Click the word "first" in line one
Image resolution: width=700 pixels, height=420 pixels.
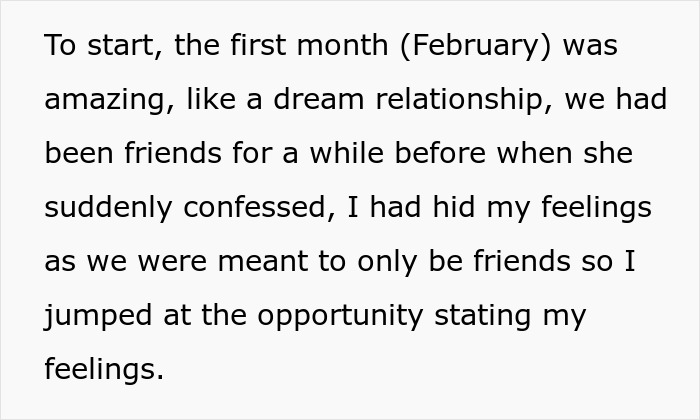[258, 46]
